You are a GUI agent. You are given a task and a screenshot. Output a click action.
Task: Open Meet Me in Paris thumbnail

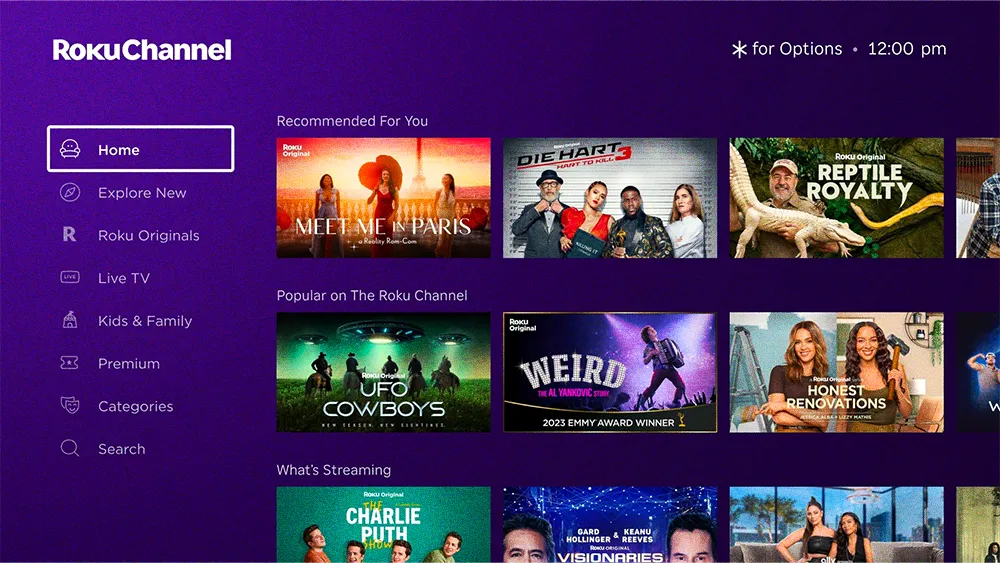click(383, 198)
